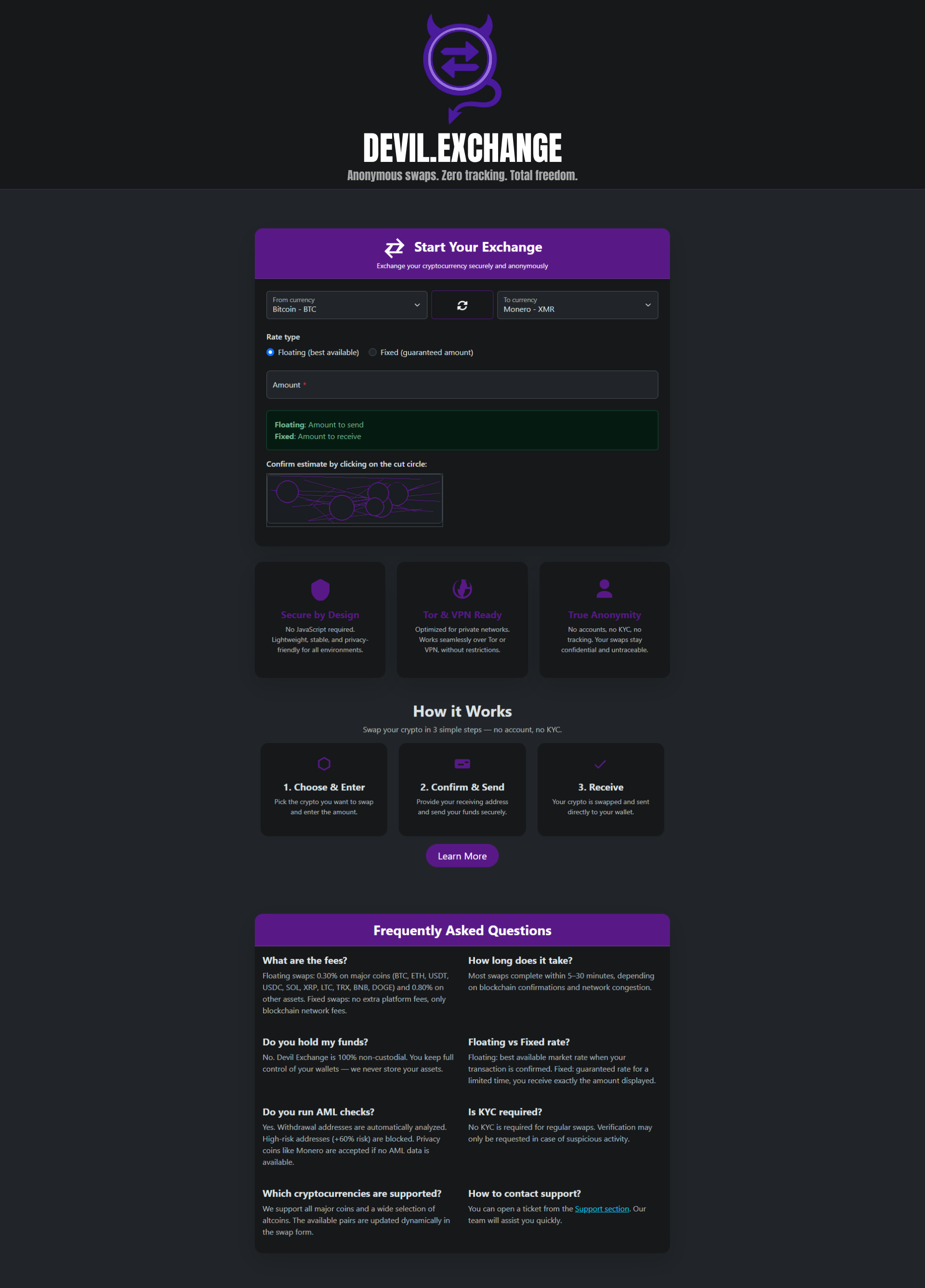Screen dimensions: 925x1288
Task: Click into the Amount input field
Action: [x=462, y=385]
